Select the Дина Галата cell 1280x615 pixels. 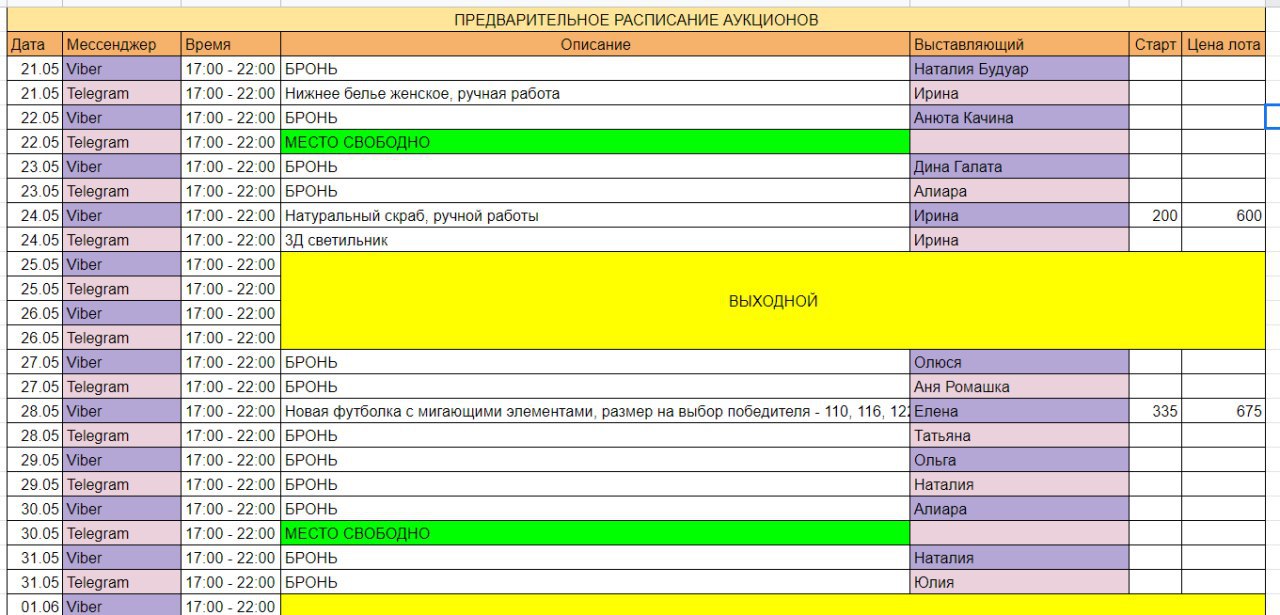[x=1020, y=167]
